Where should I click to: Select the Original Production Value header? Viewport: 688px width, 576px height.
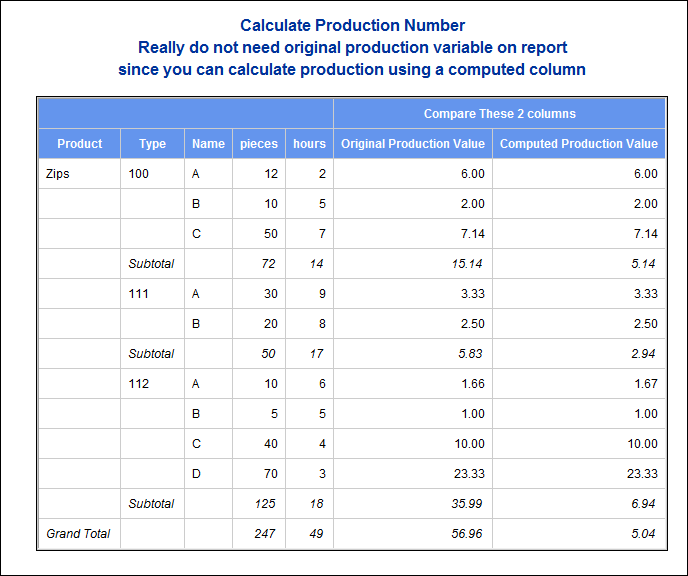point(413,143)
